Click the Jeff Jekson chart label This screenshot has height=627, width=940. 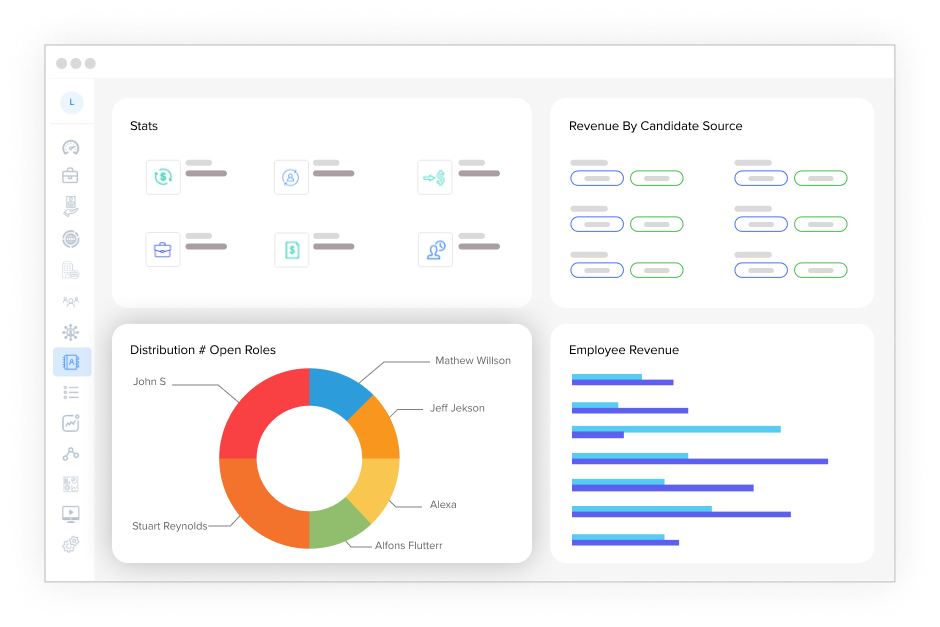tap(457, 408)
